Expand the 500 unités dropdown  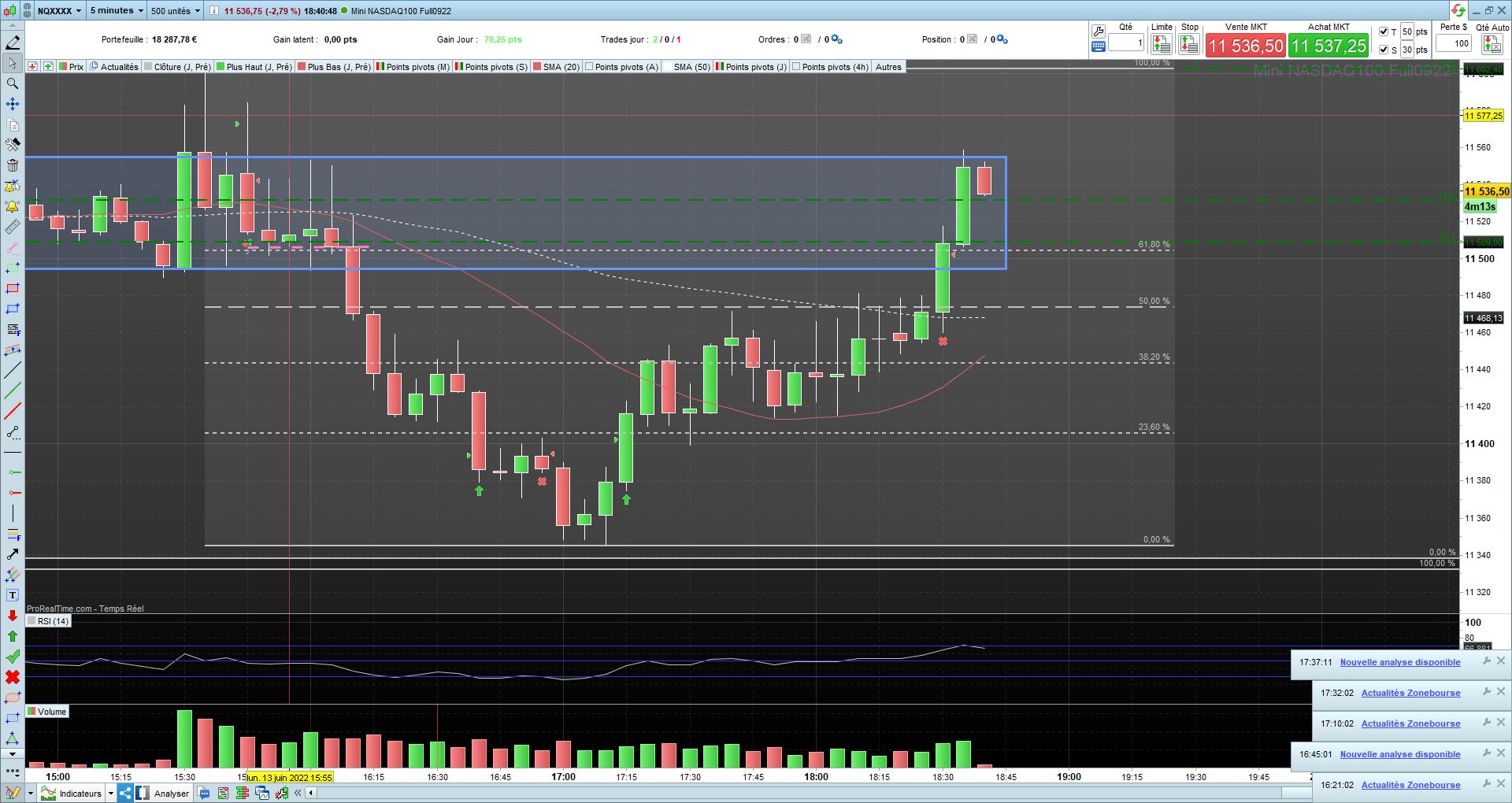[176, 11]
